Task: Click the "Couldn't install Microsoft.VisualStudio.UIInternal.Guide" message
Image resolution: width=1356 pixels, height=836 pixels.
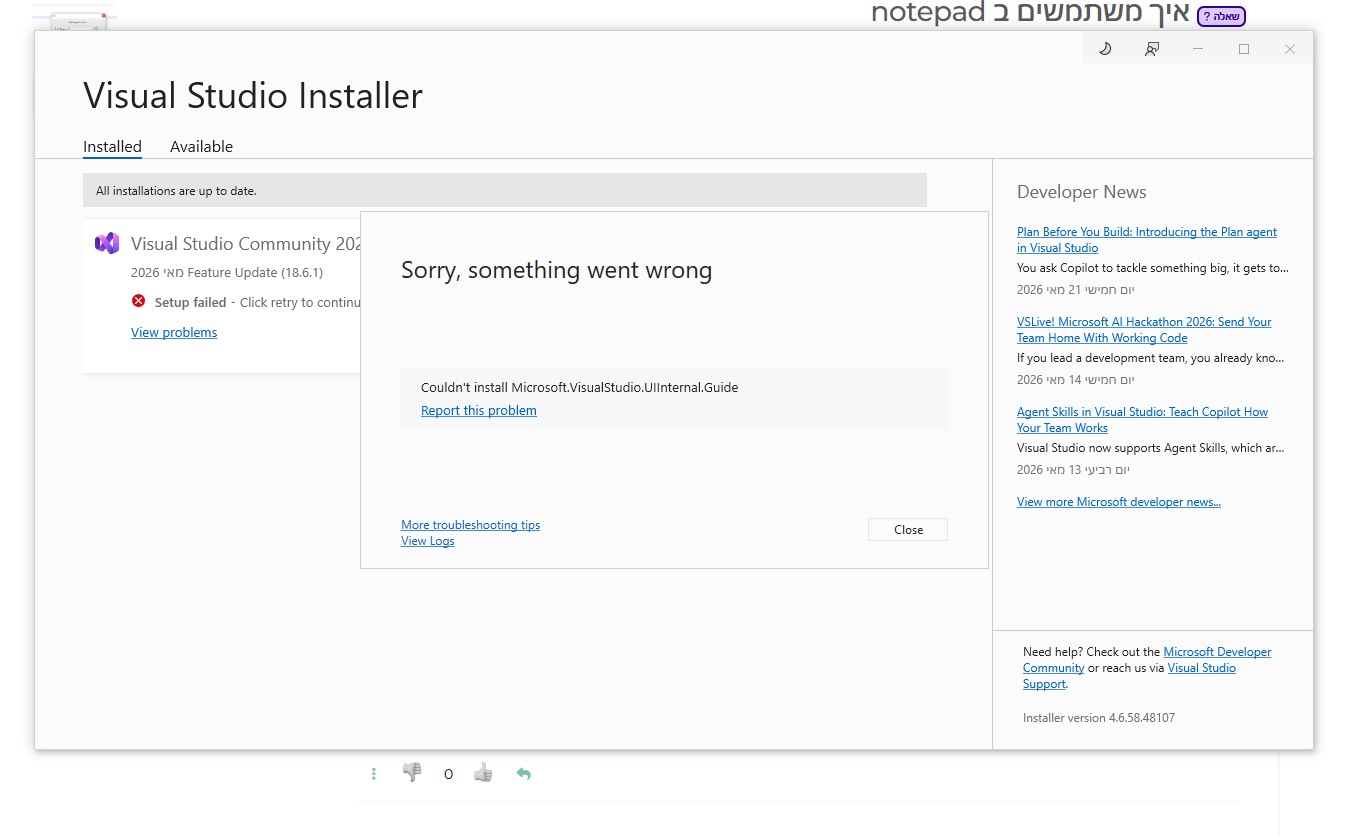Action: [580, 387]
